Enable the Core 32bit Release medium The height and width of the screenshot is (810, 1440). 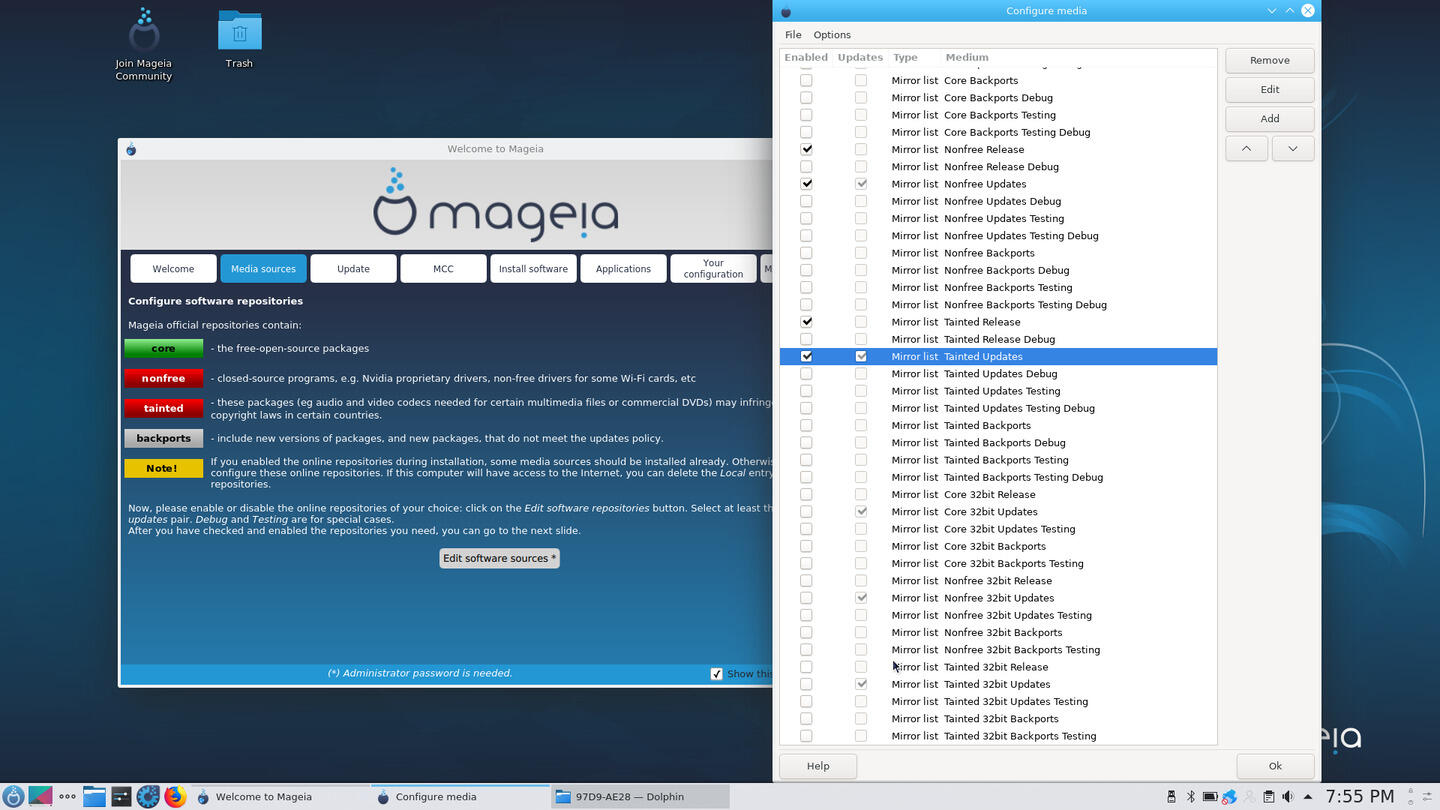pyautogui.click(x=806, y=494)
